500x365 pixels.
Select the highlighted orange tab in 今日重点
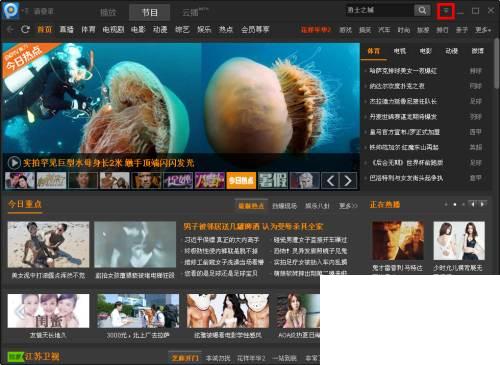click(251, 206)
